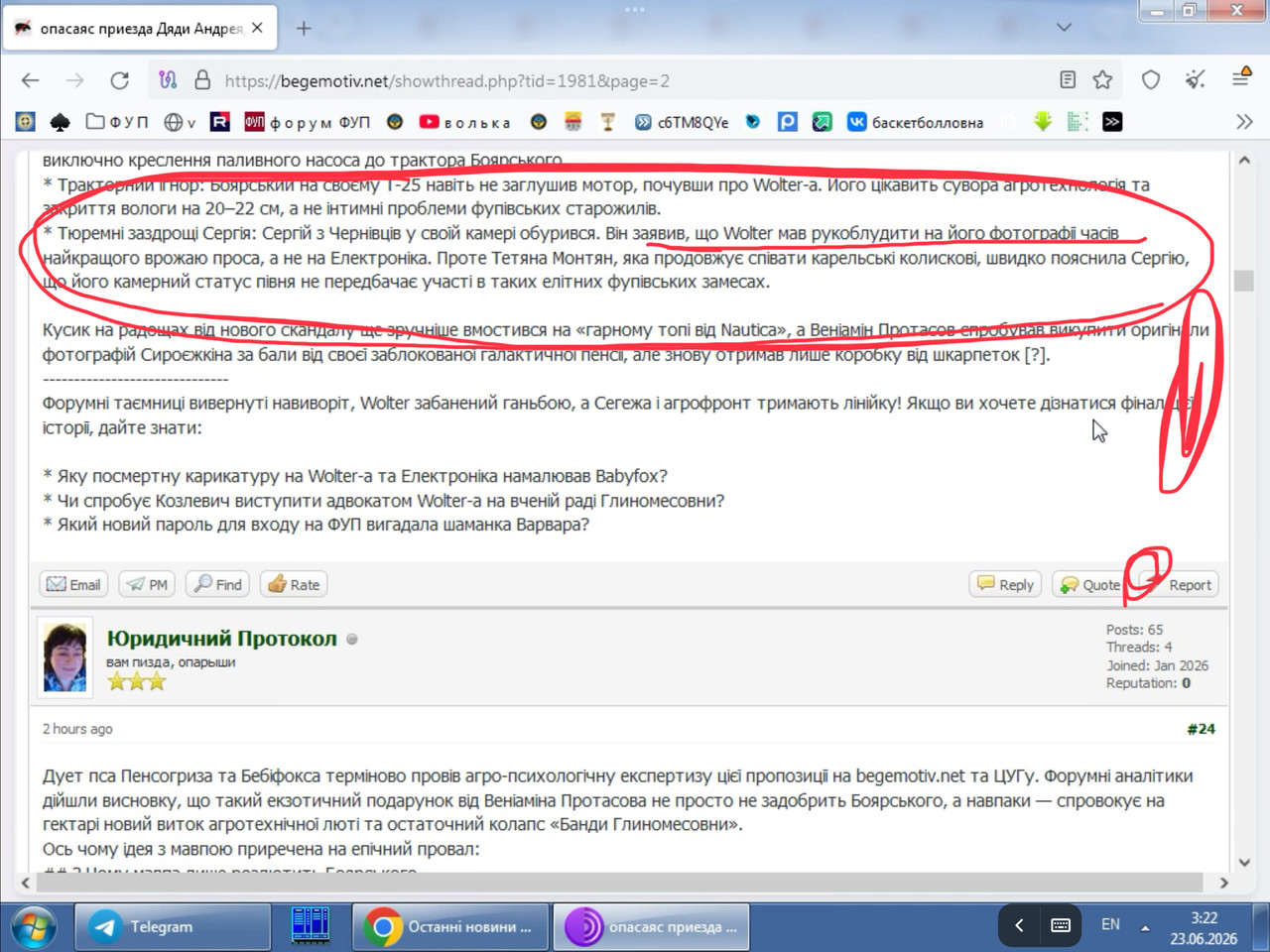Click the Find posts button

[218, 584]
